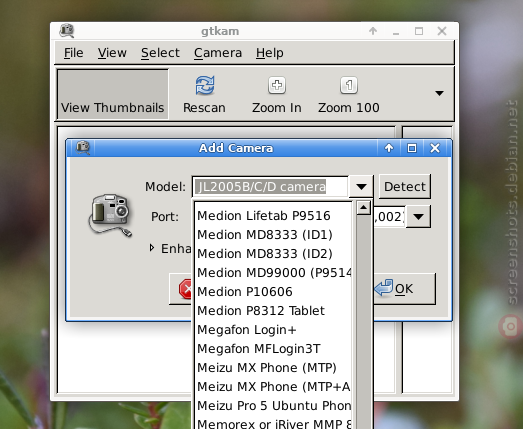523x429 pixels.
Task: Click the shade (up arrow) button on Add Camera
Action: [389, 148]
